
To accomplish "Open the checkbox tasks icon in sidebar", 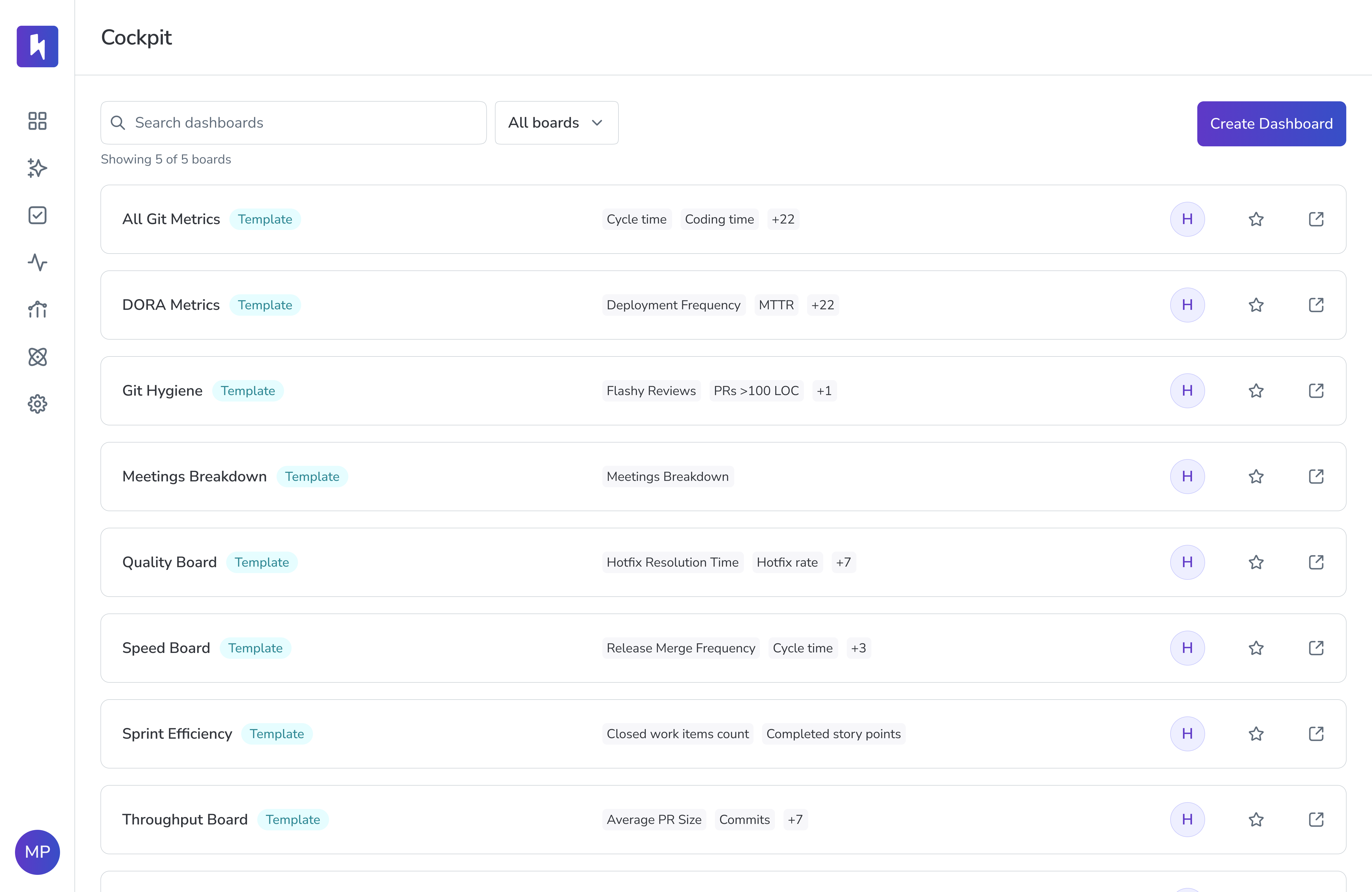I will (38, 216).
